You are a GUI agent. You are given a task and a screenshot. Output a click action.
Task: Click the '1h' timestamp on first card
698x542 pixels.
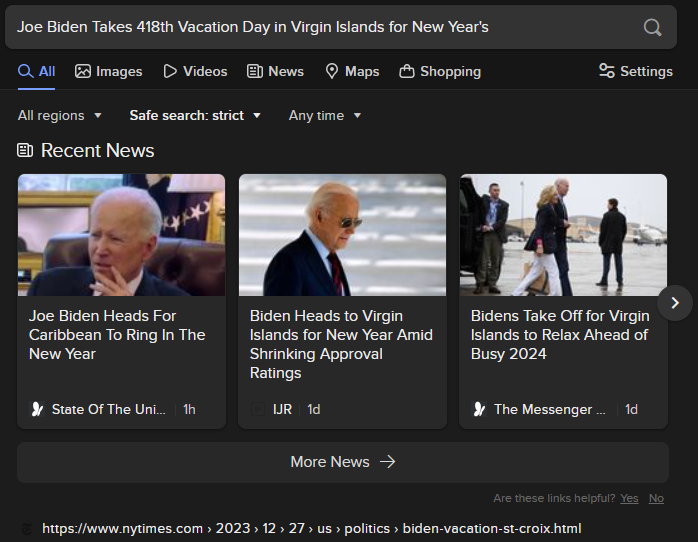point(189,409)
